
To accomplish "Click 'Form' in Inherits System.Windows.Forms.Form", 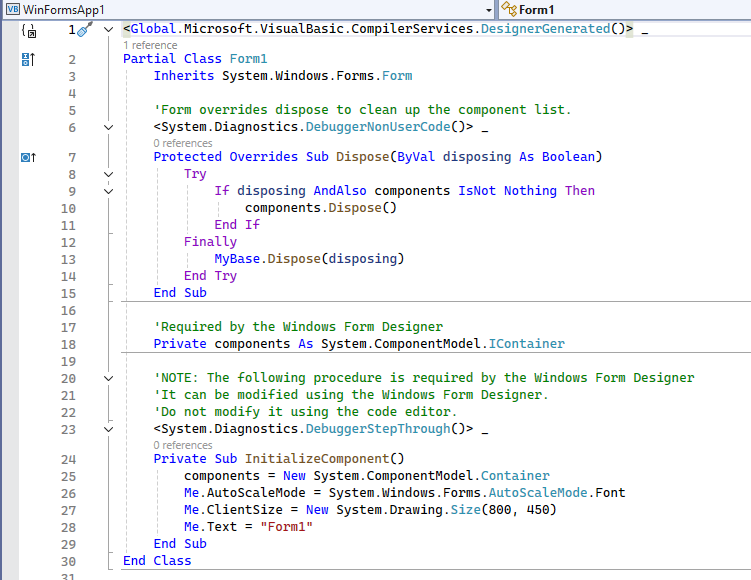I will pos(397,76).
